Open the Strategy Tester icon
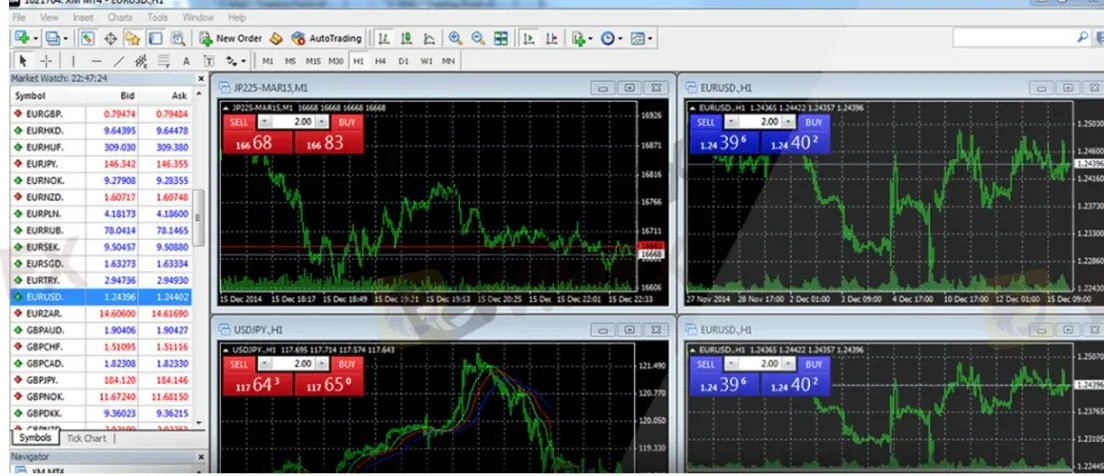This screenshot has height=476, width=1104. 177,38
